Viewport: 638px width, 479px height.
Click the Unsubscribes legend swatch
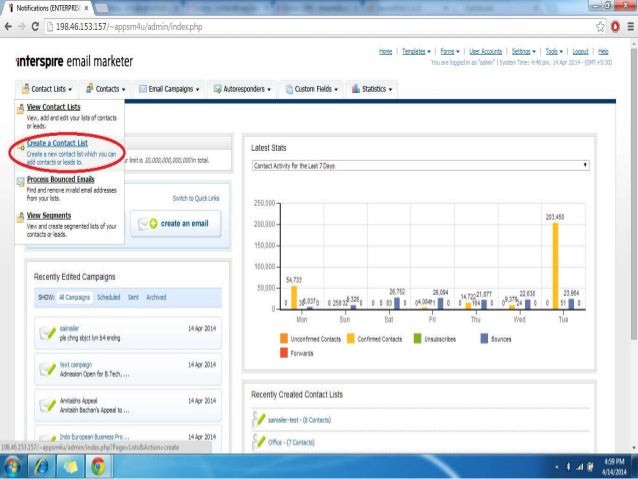[417, 339]
